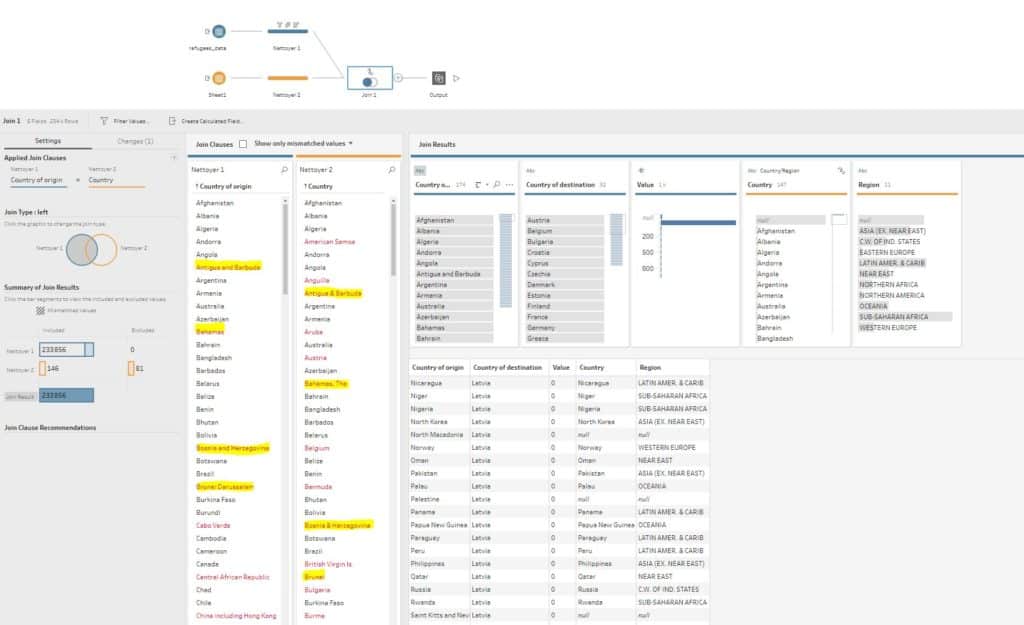Viewport: 1024px width, 625px height.
Task: Select the refugees_data input step icon
Action: (219, 31)
